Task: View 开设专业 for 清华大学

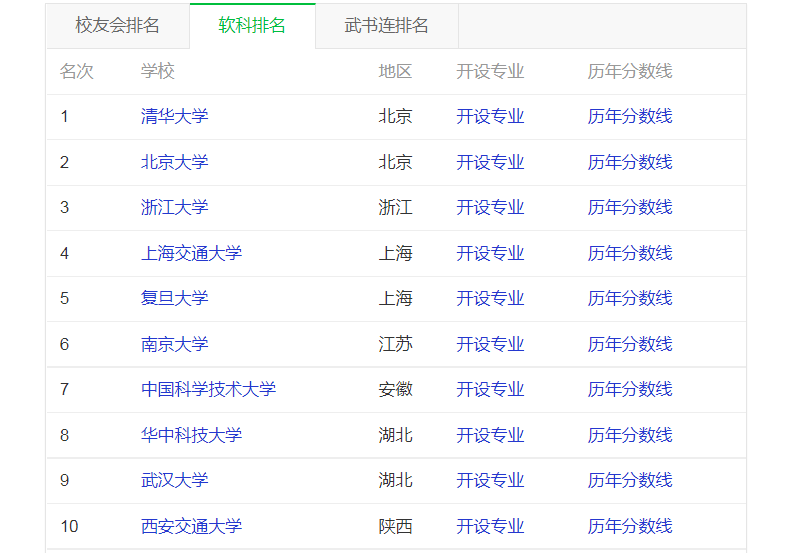Action: (490, 116)
